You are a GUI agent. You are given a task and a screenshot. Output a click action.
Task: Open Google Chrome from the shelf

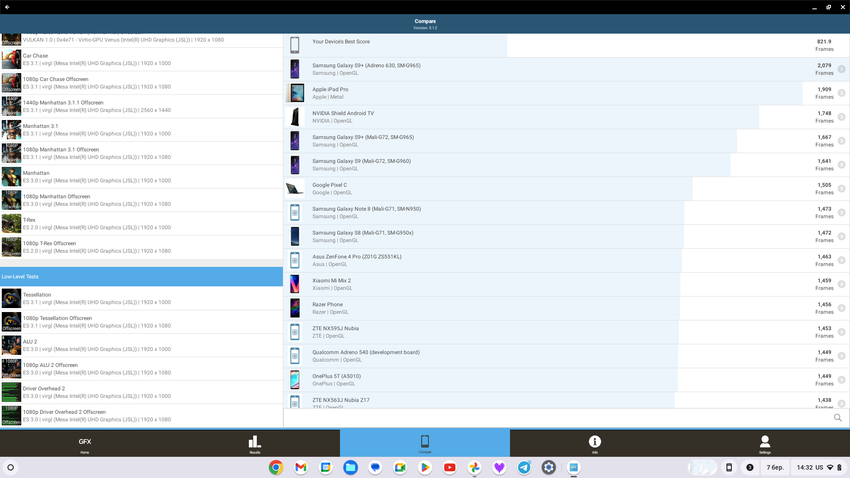(276, 467)
